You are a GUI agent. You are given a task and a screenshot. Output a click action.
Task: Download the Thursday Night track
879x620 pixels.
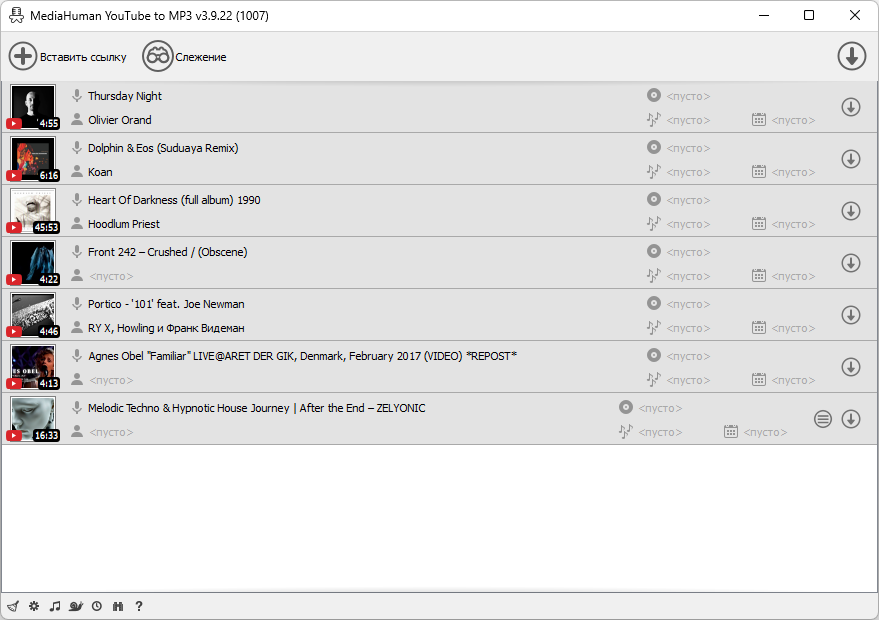850,107
